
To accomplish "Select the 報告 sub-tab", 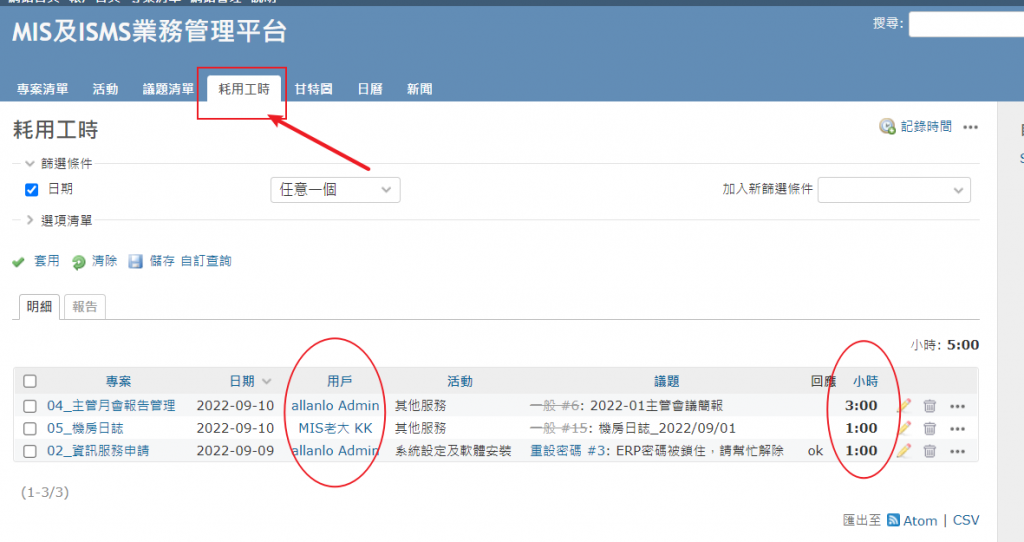I will (x=85, y=306).
